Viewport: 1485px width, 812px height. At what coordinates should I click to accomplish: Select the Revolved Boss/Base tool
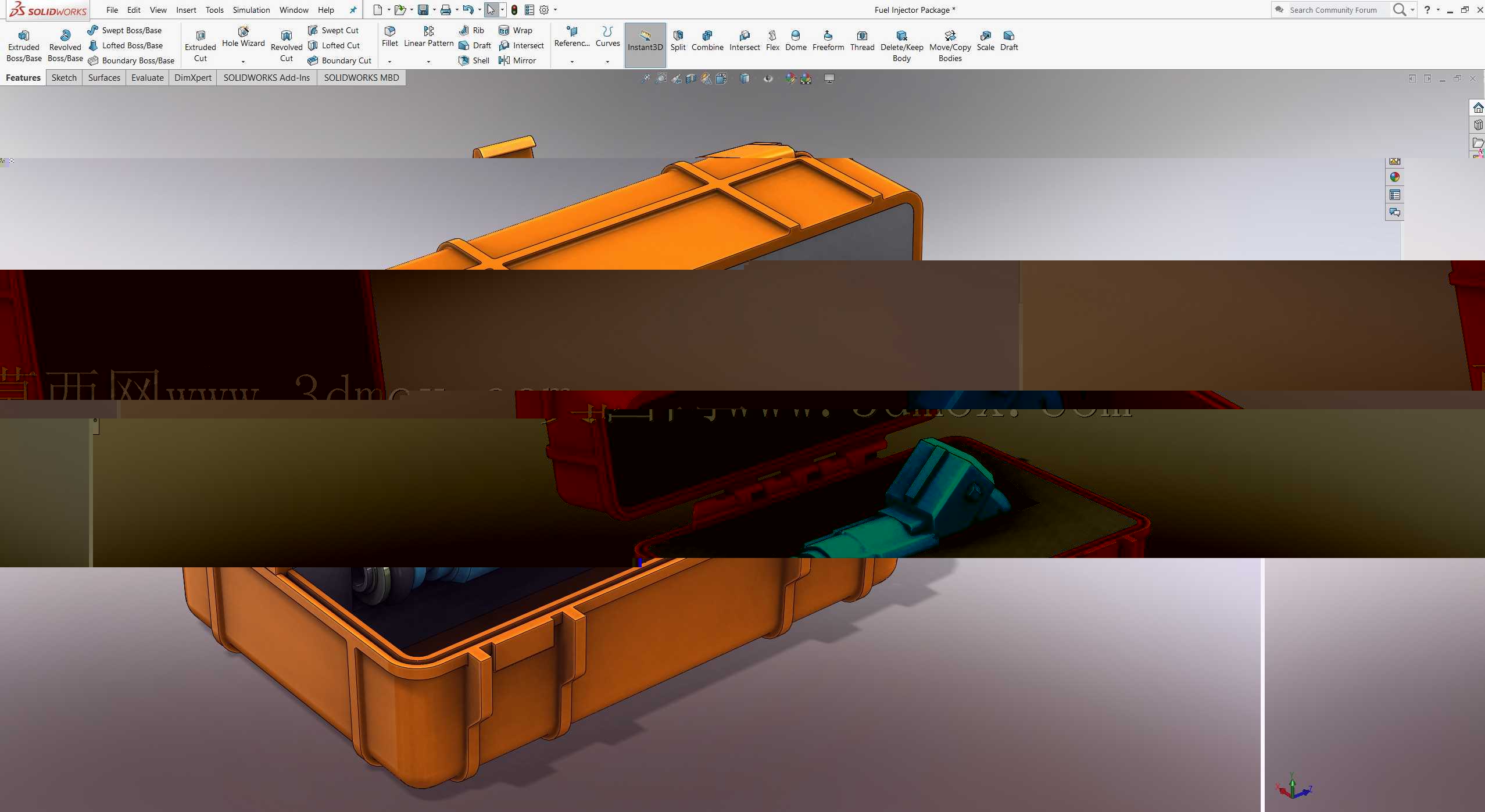point(65,45)
